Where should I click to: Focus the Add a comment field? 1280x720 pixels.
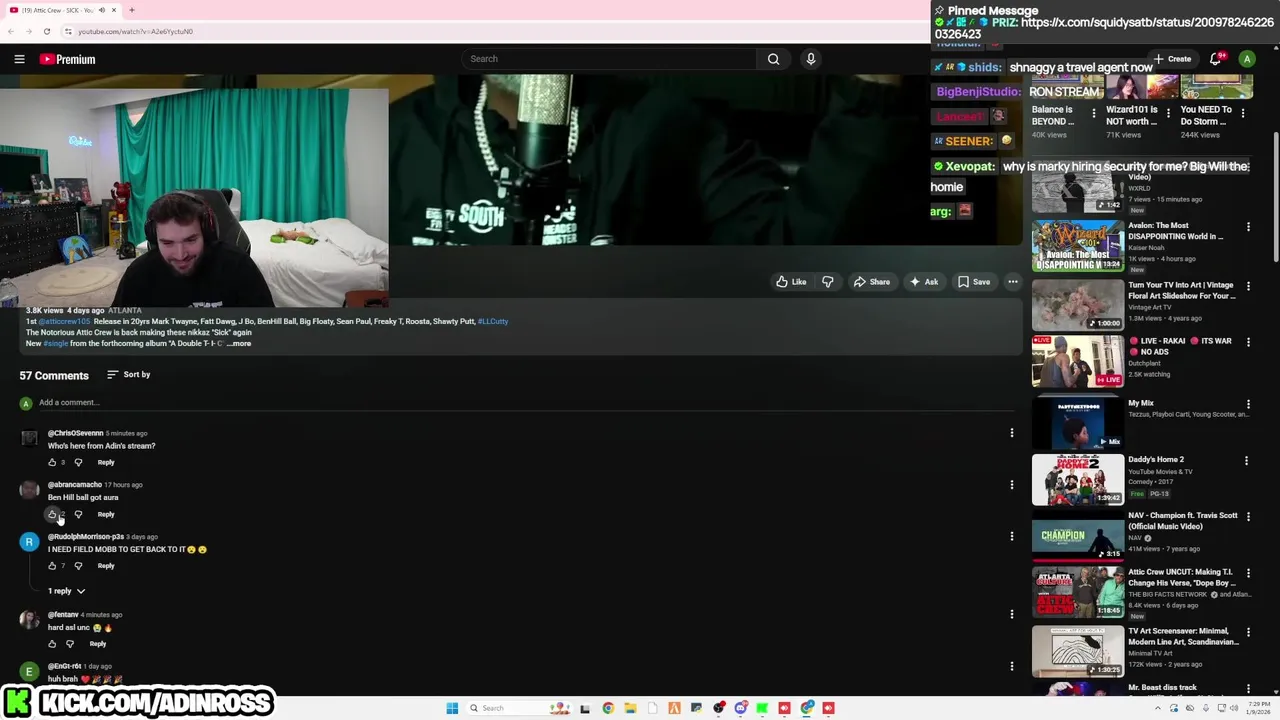pos(525,403)
